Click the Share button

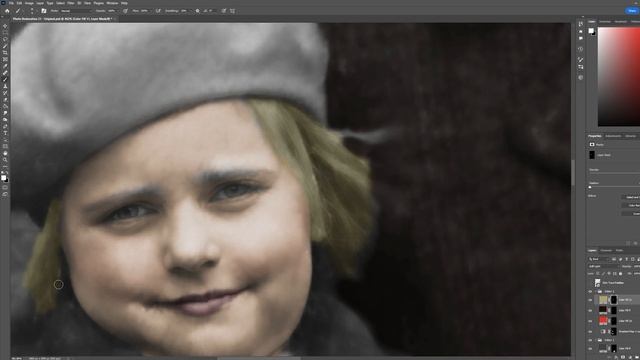[x=633, y=11]
